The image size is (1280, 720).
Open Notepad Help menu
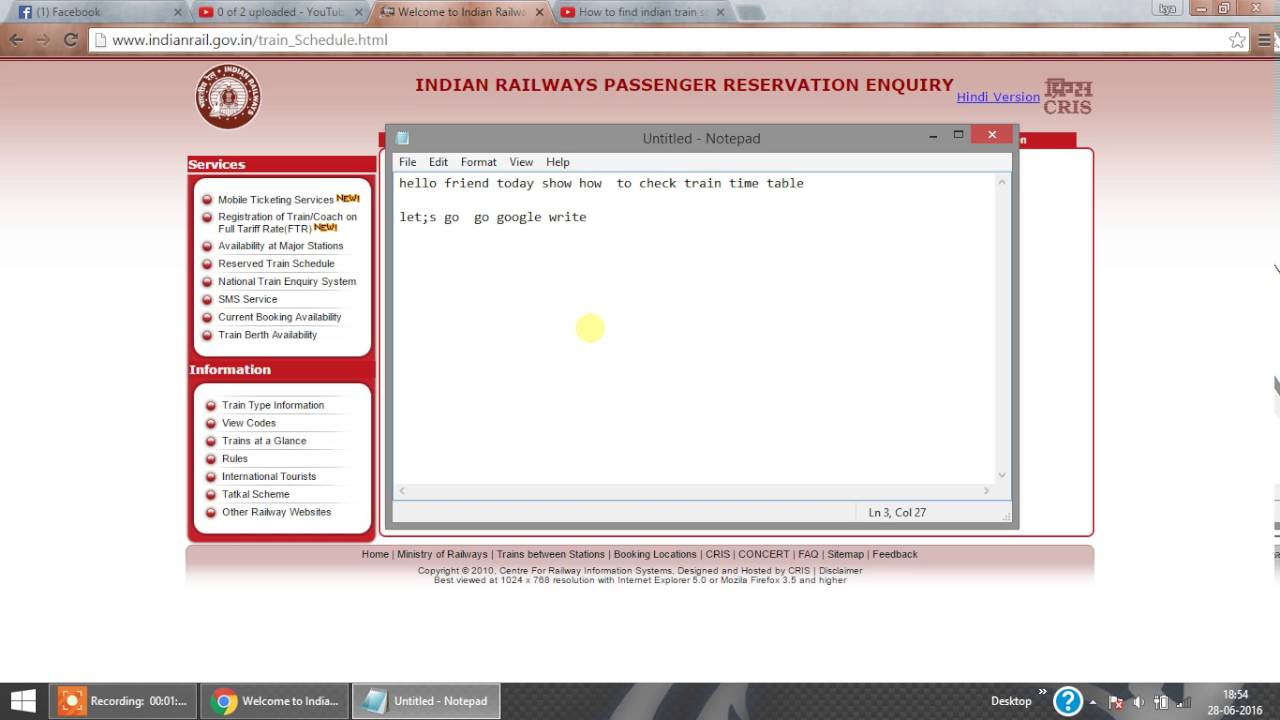click(x=557, y=162)
